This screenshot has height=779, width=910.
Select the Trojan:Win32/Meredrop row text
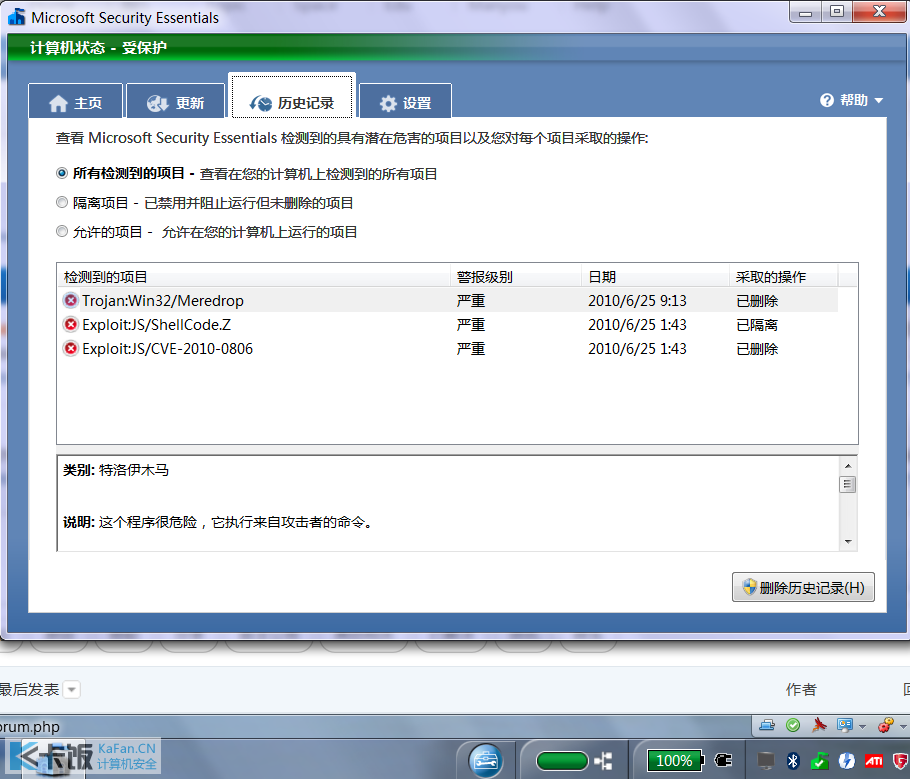click(x=162, y=301)
